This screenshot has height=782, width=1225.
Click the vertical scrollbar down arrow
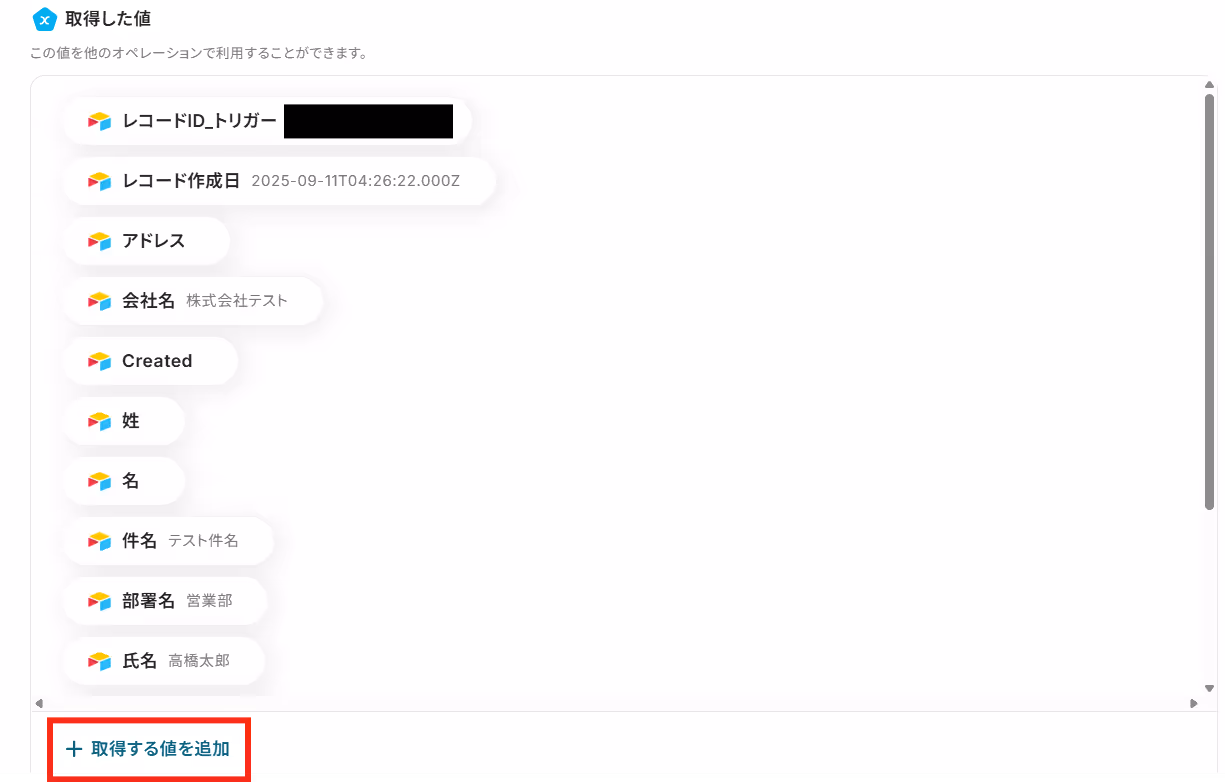(x=1209, y=688)
